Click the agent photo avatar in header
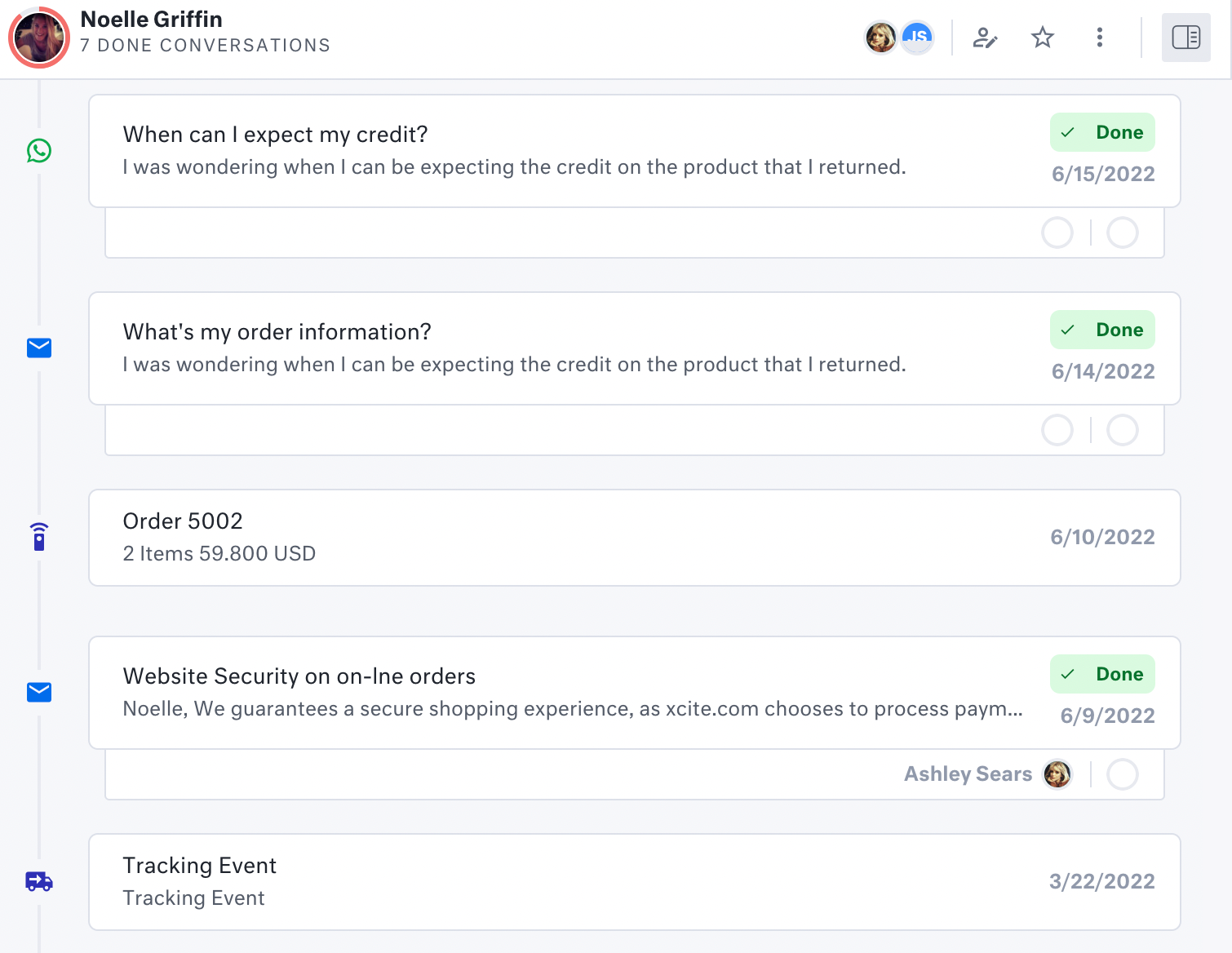 click(881, 38)
